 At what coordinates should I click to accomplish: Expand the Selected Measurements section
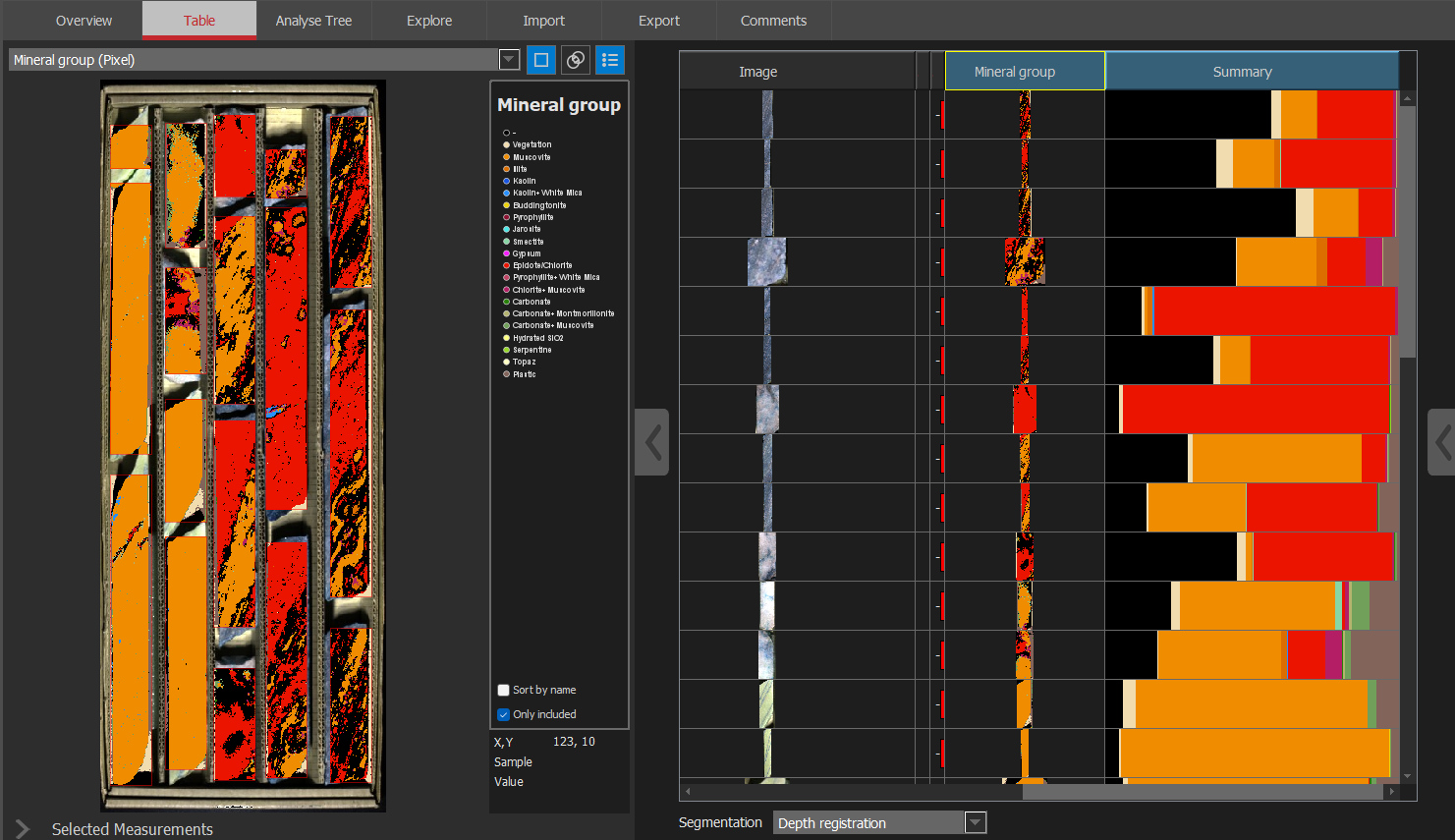23,829
